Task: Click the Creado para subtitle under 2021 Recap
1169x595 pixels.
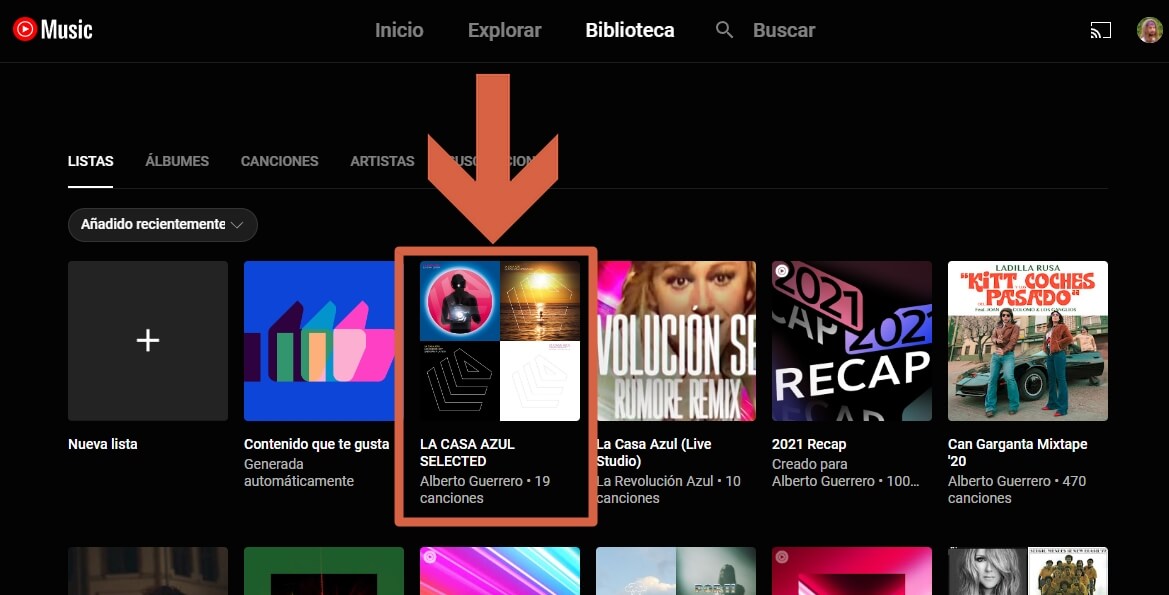Action: pyautogui.click(x=810, y=464)
